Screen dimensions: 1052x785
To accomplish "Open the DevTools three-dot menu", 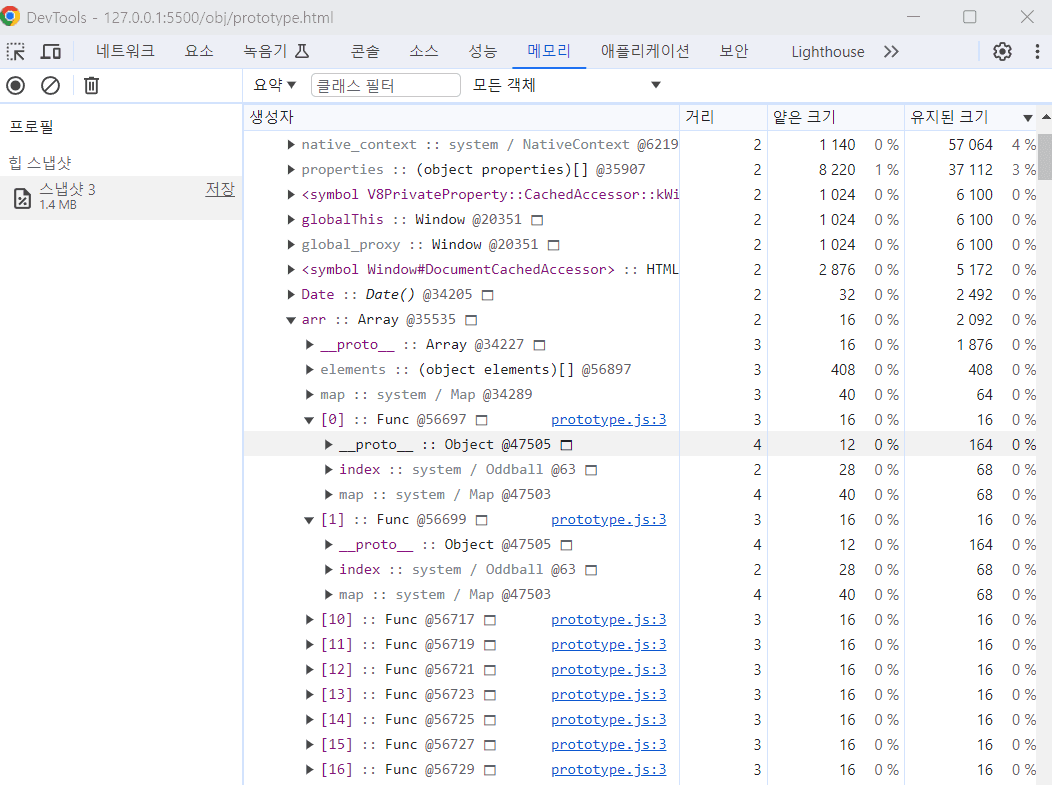I will point(1037,52).
